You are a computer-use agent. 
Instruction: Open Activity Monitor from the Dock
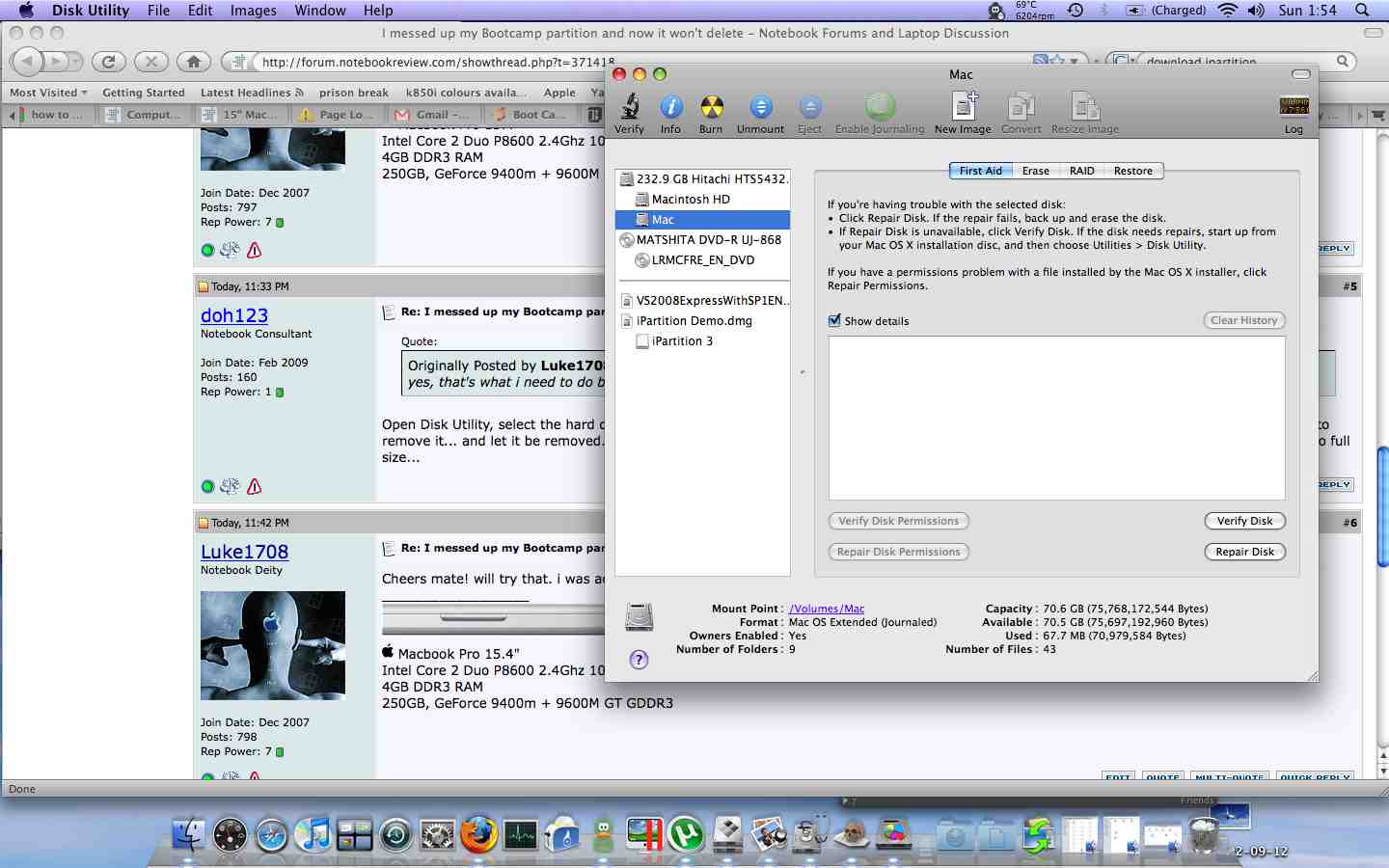click(x=520, y=834)
